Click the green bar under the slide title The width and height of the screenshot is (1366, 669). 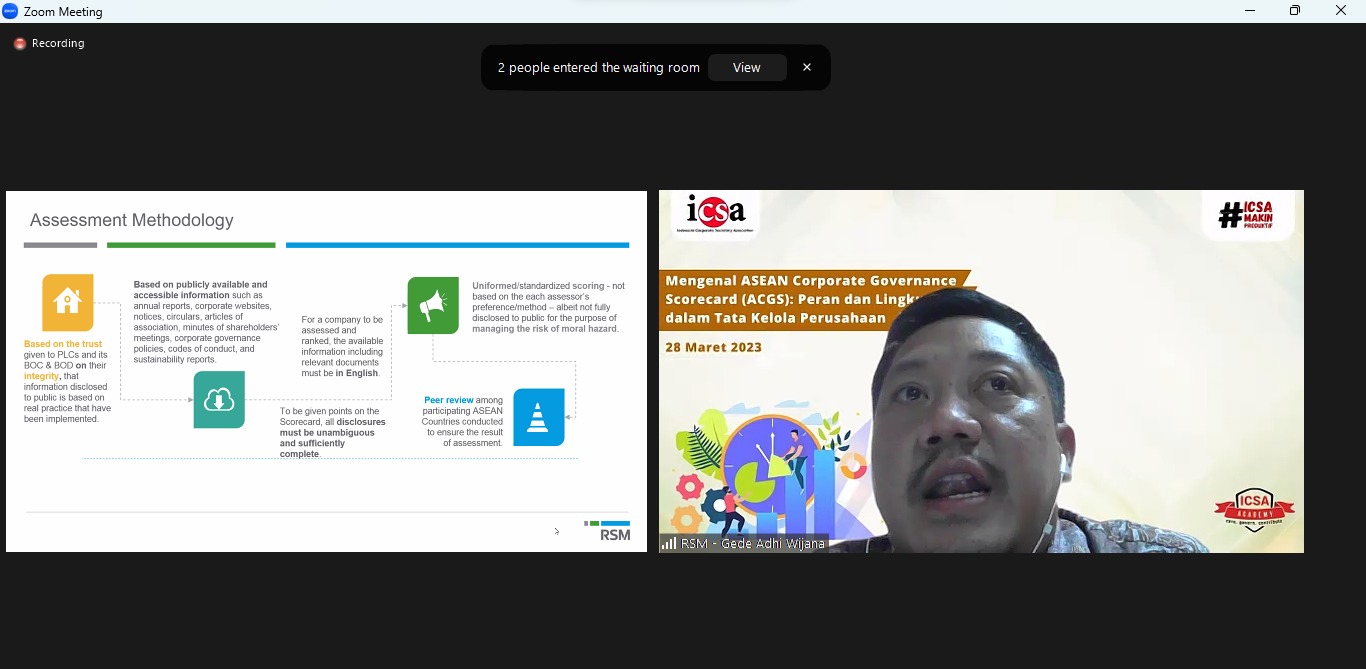191,245
